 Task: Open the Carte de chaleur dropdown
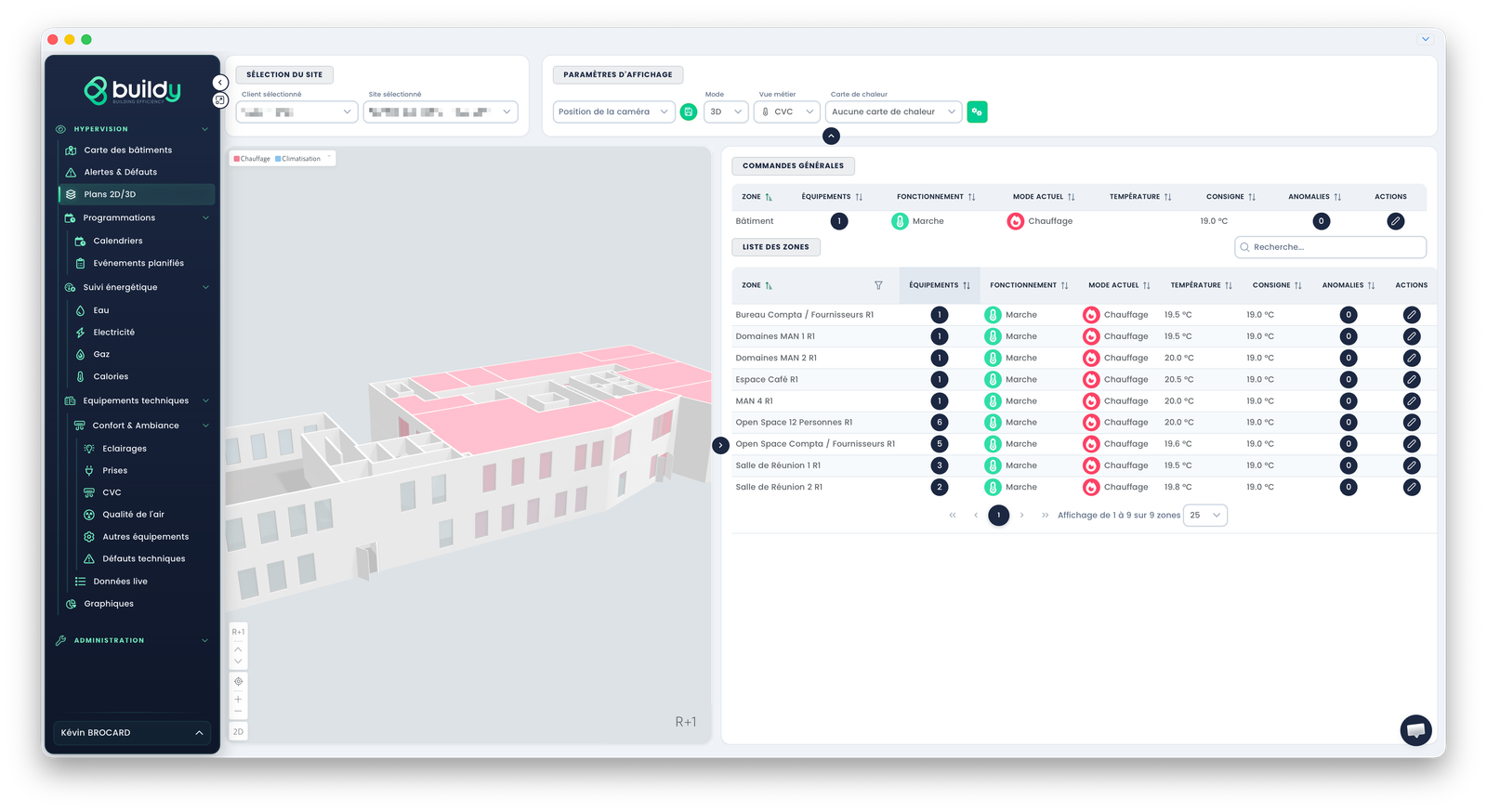pyautogui.click(x=893, y=111)
